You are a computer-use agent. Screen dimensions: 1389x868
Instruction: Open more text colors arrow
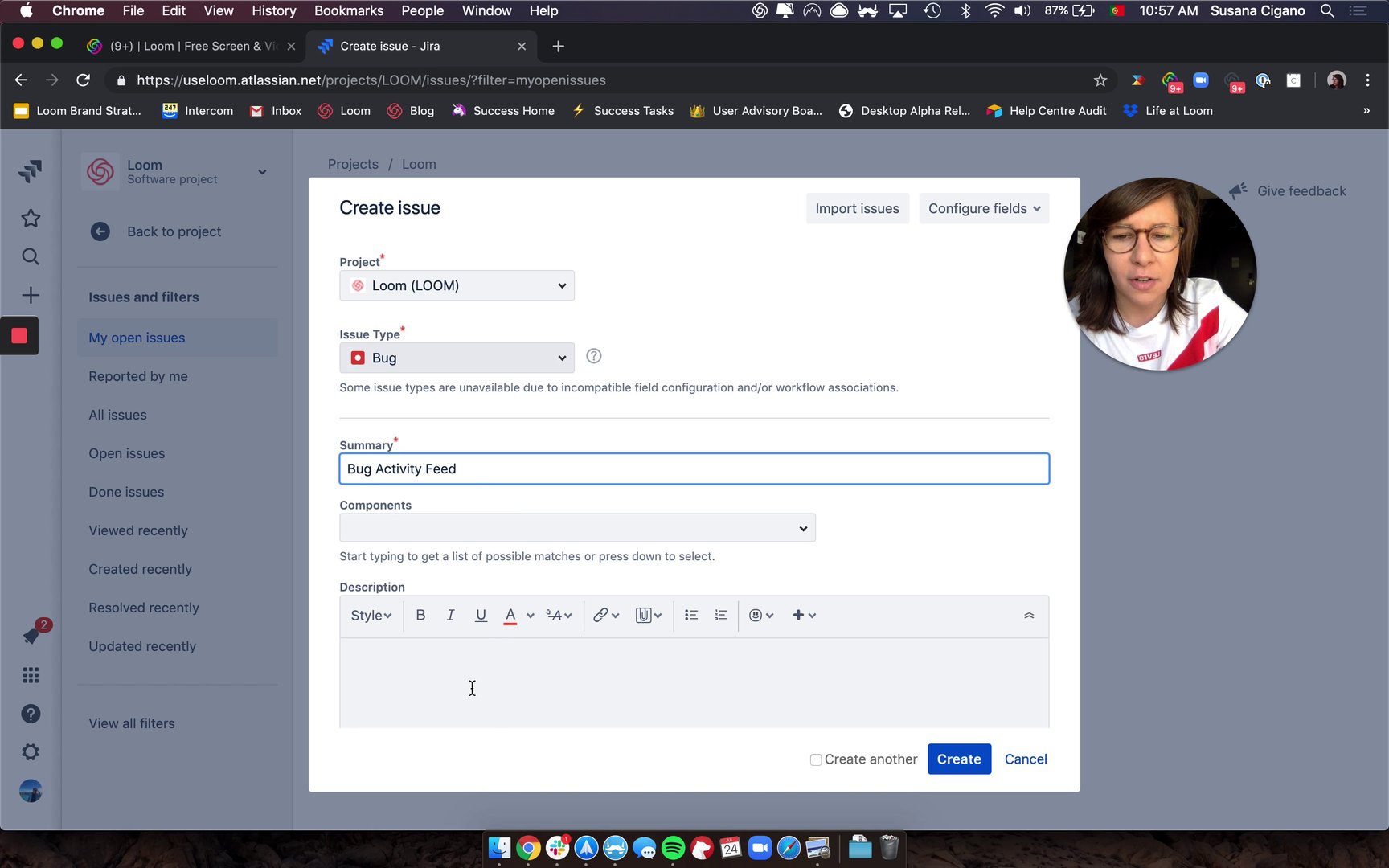point(531,616)
